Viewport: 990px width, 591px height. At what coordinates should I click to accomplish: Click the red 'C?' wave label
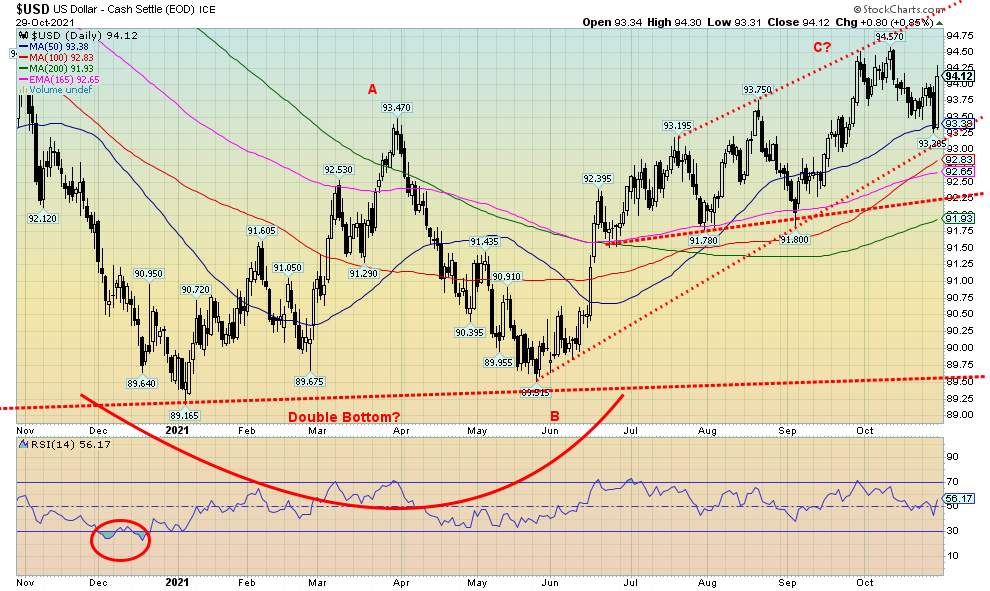(x=823, y=48)
